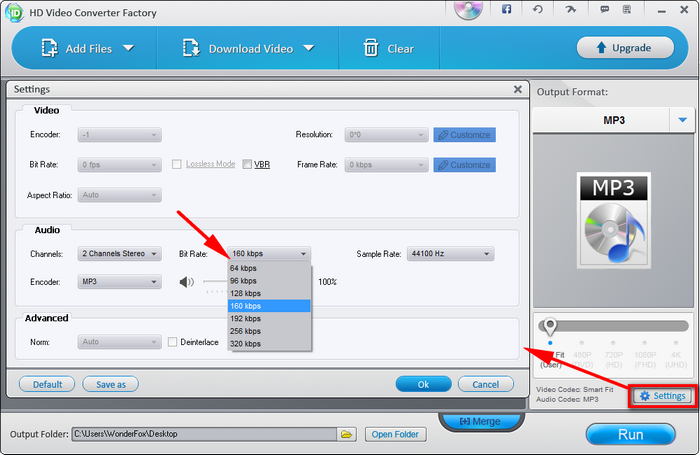Close the Settings dialog
The image size is (700, 455).
point(518,89)
